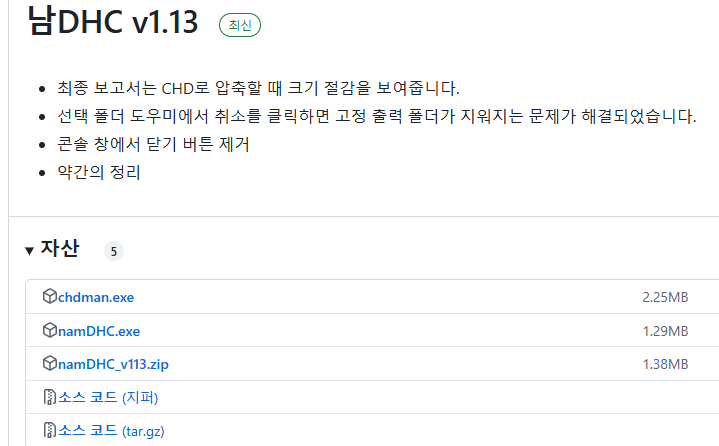
Task: Click the asset count badge showing 5
Action: [114, 251]
